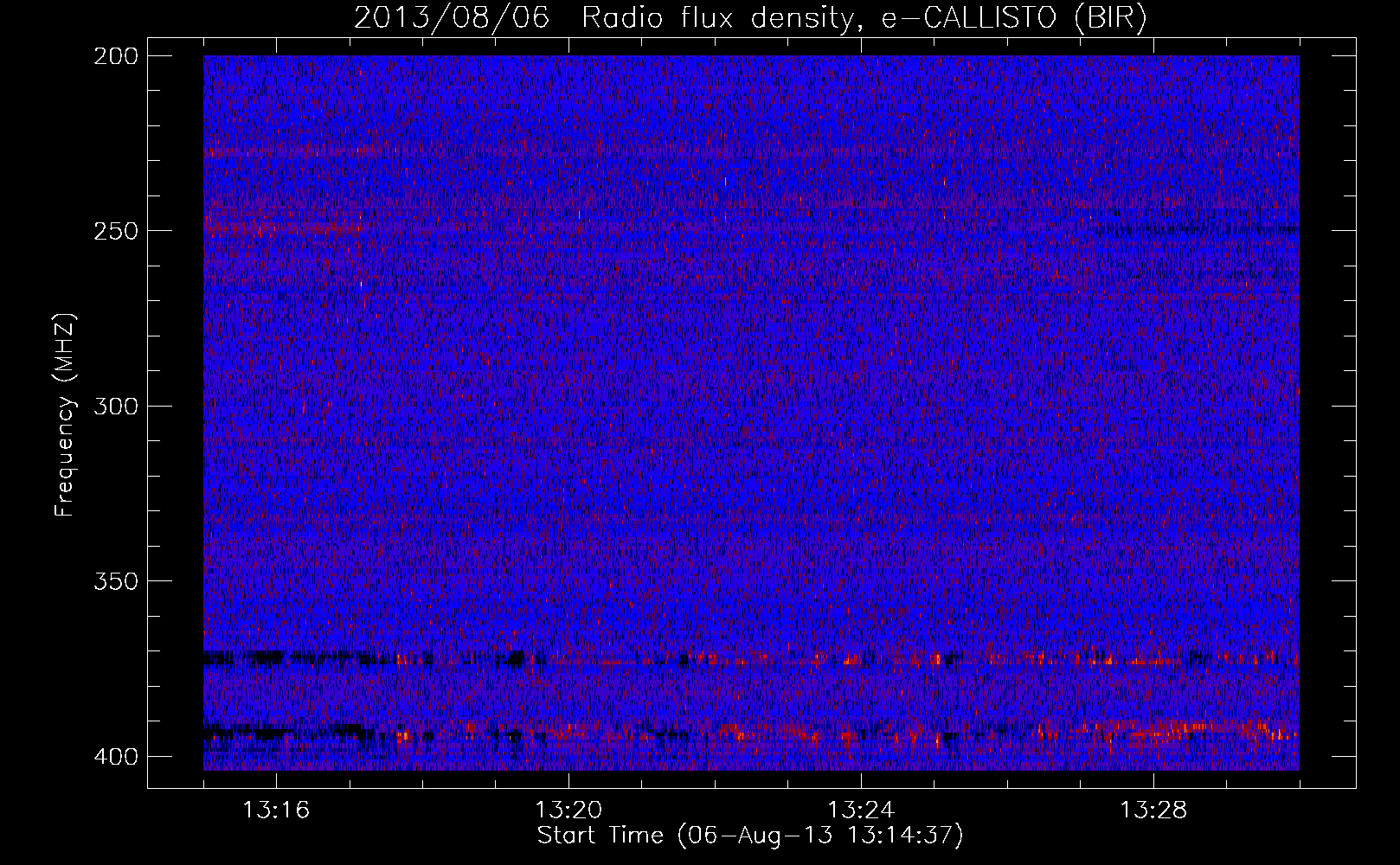
Task: Click the 13:28 time tick label
Action: click(x=1153, y=811)
